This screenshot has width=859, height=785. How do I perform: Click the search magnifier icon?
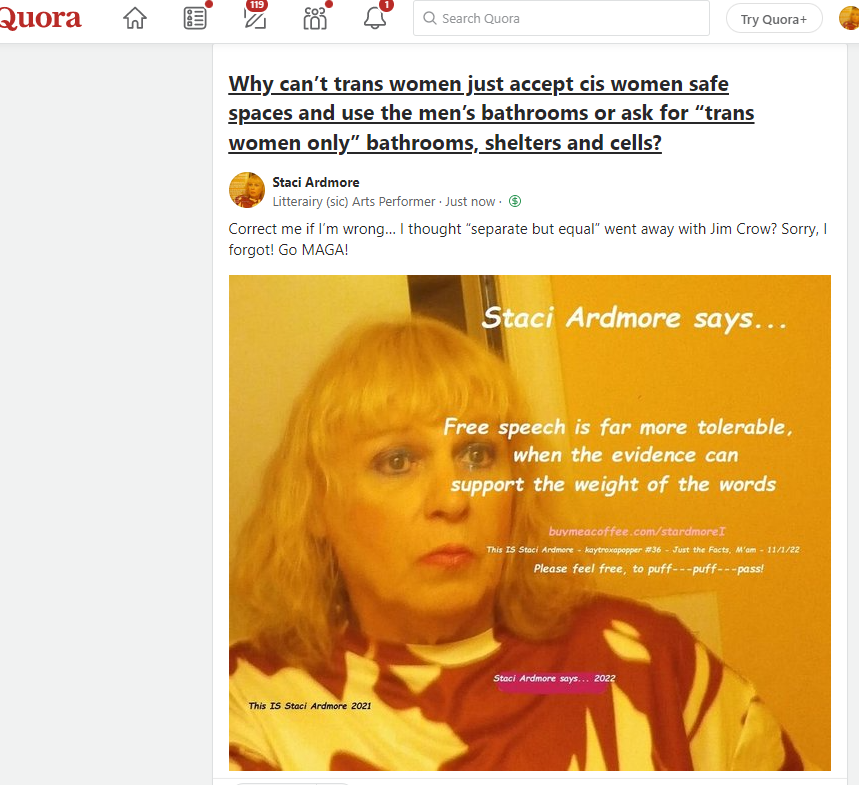(430, 19)
